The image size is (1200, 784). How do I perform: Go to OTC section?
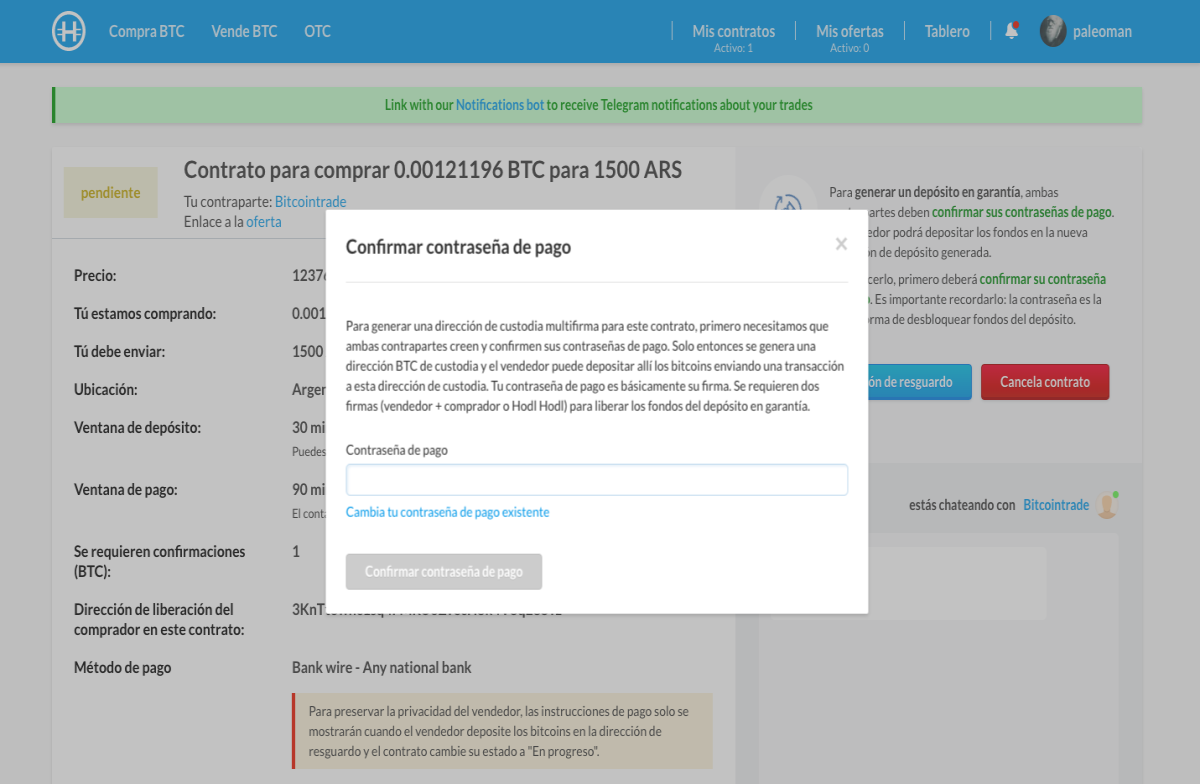(317, 31)
